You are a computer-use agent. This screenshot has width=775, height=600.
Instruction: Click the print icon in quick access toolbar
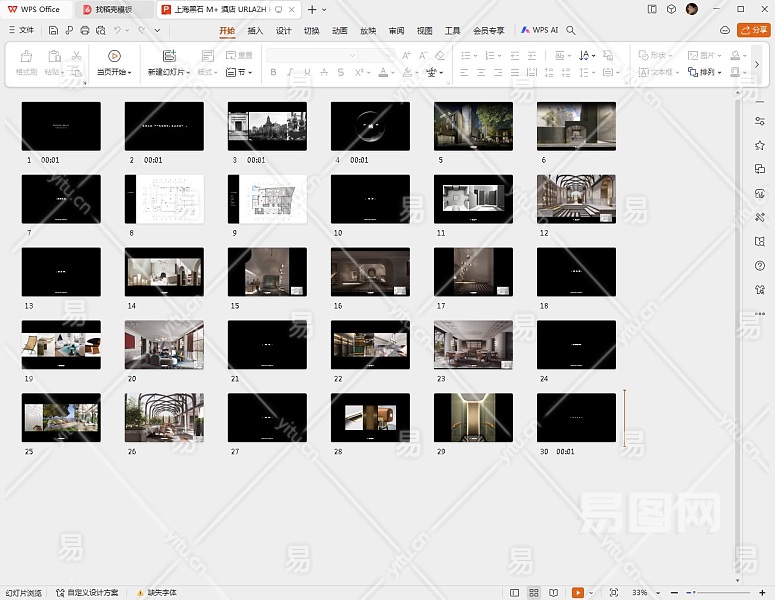85,31
